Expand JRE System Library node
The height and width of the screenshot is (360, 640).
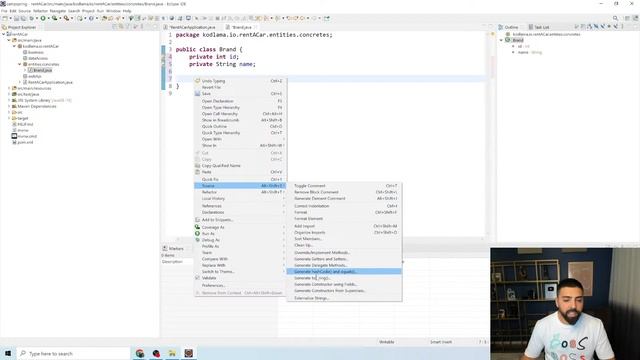[9, 100]
